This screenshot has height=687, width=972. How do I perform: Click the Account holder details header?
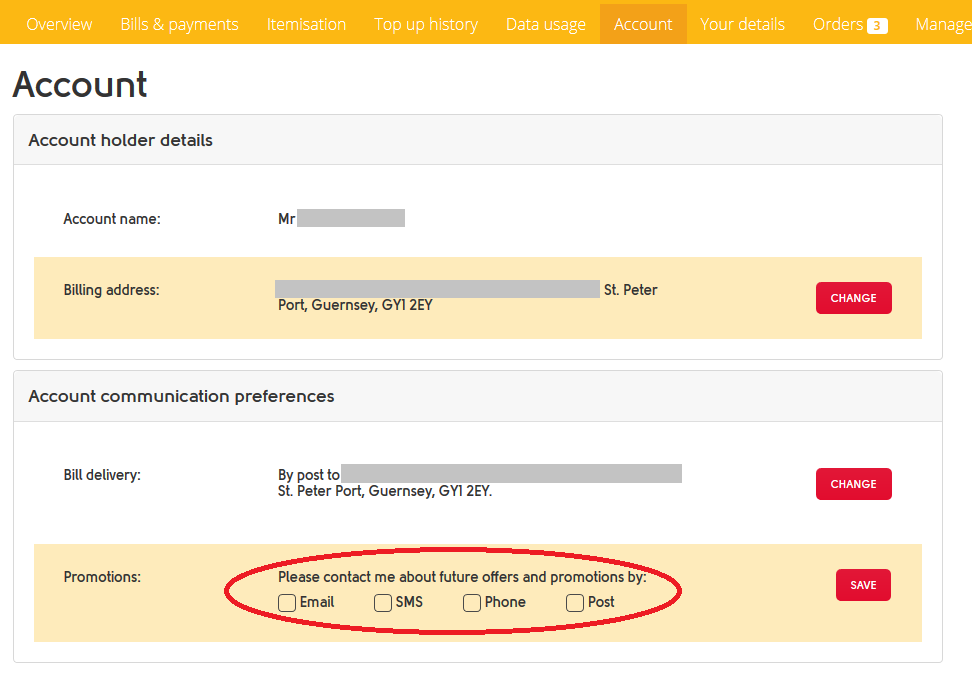point(121,141)
